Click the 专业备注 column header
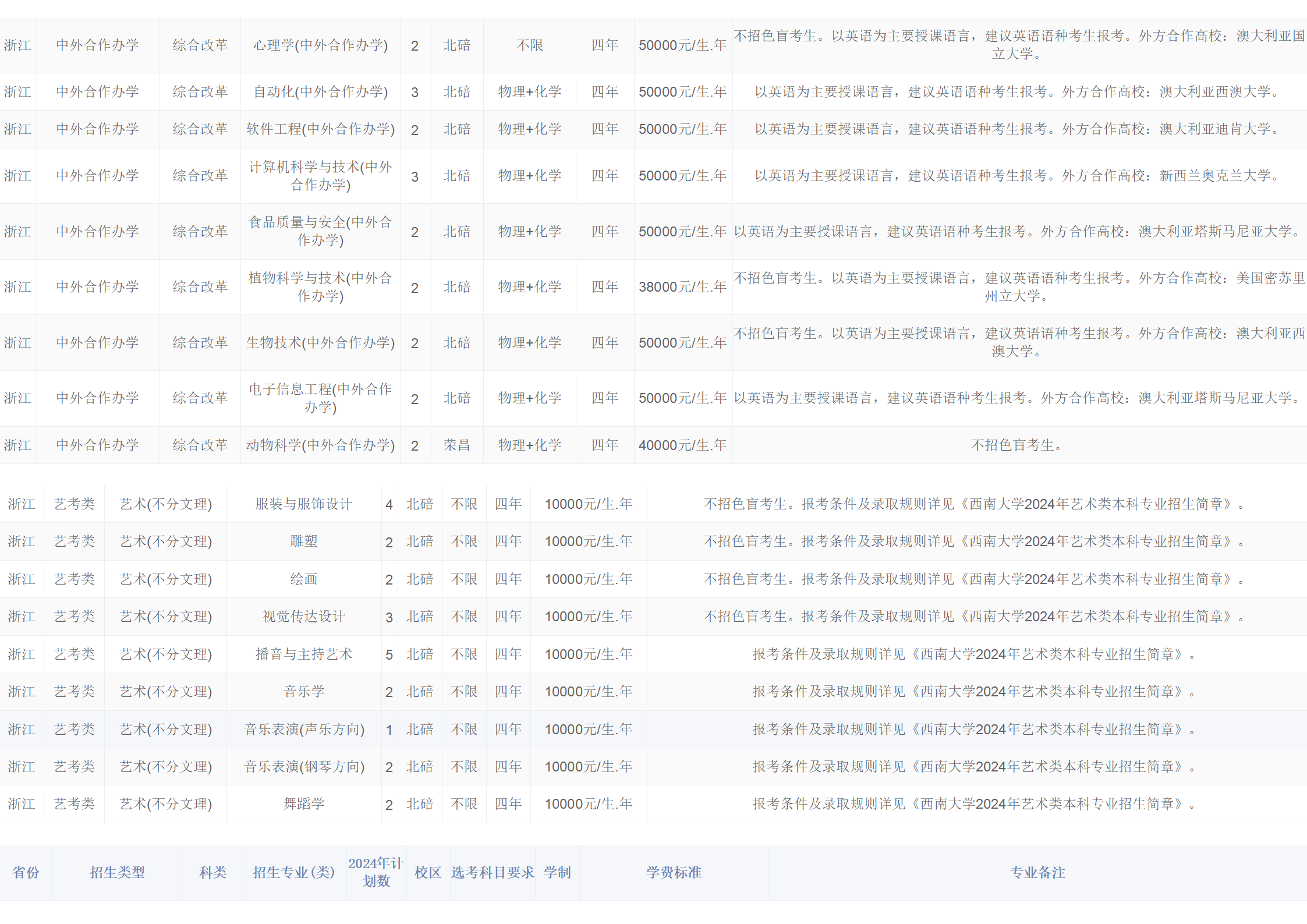Viewport: 1307px width, 924px height. (x=1037, y=872)
